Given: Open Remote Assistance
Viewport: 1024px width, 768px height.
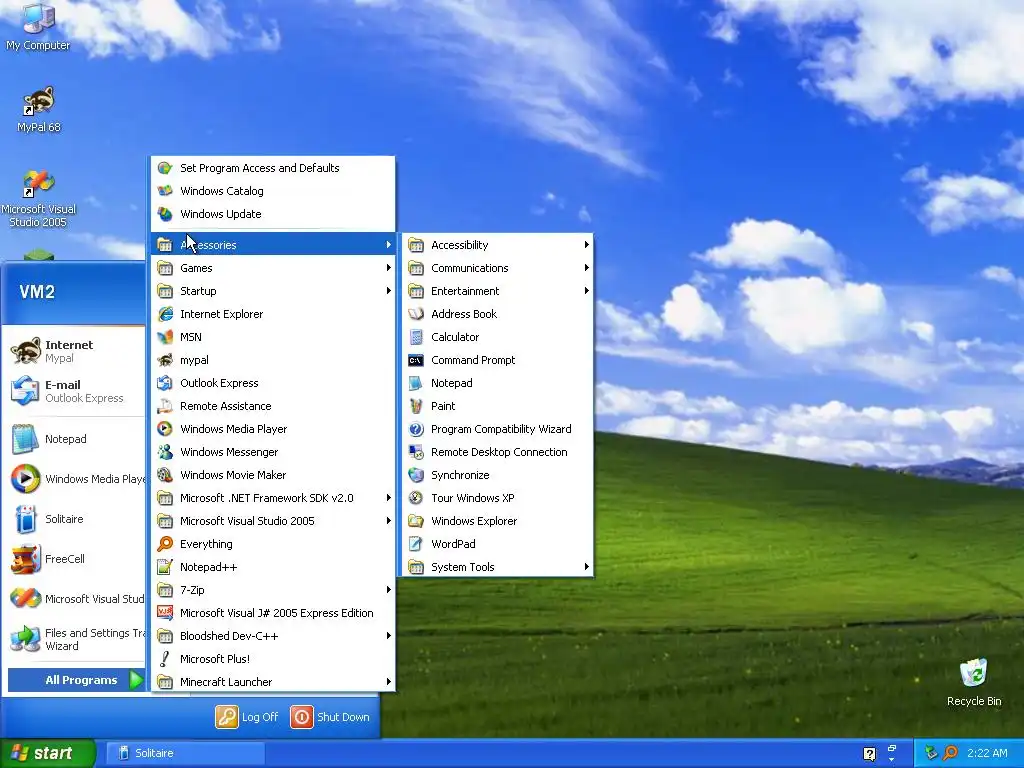Looking at the screenshot, I should click(x=273, y=406).
